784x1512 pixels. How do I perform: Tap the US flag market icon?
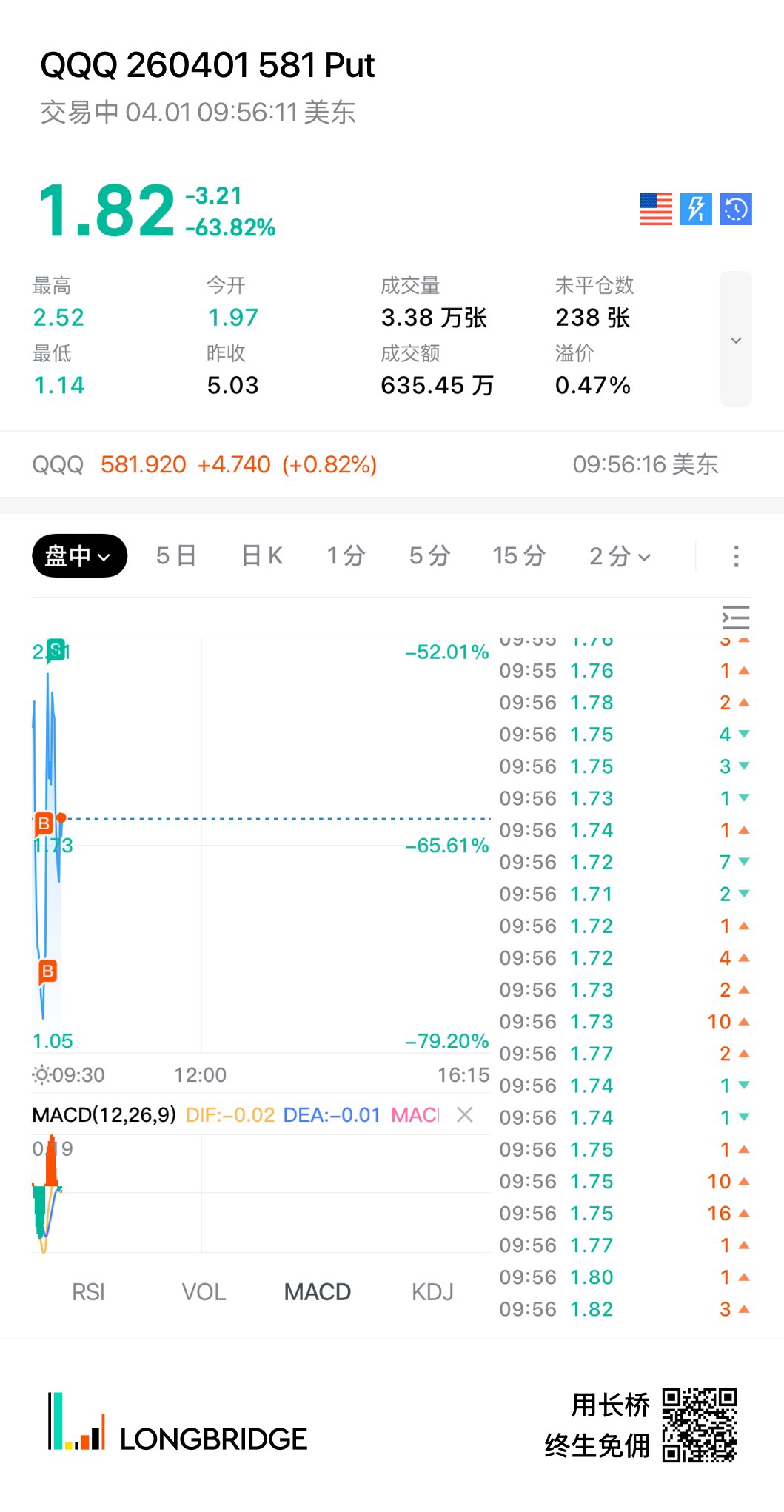656,209
